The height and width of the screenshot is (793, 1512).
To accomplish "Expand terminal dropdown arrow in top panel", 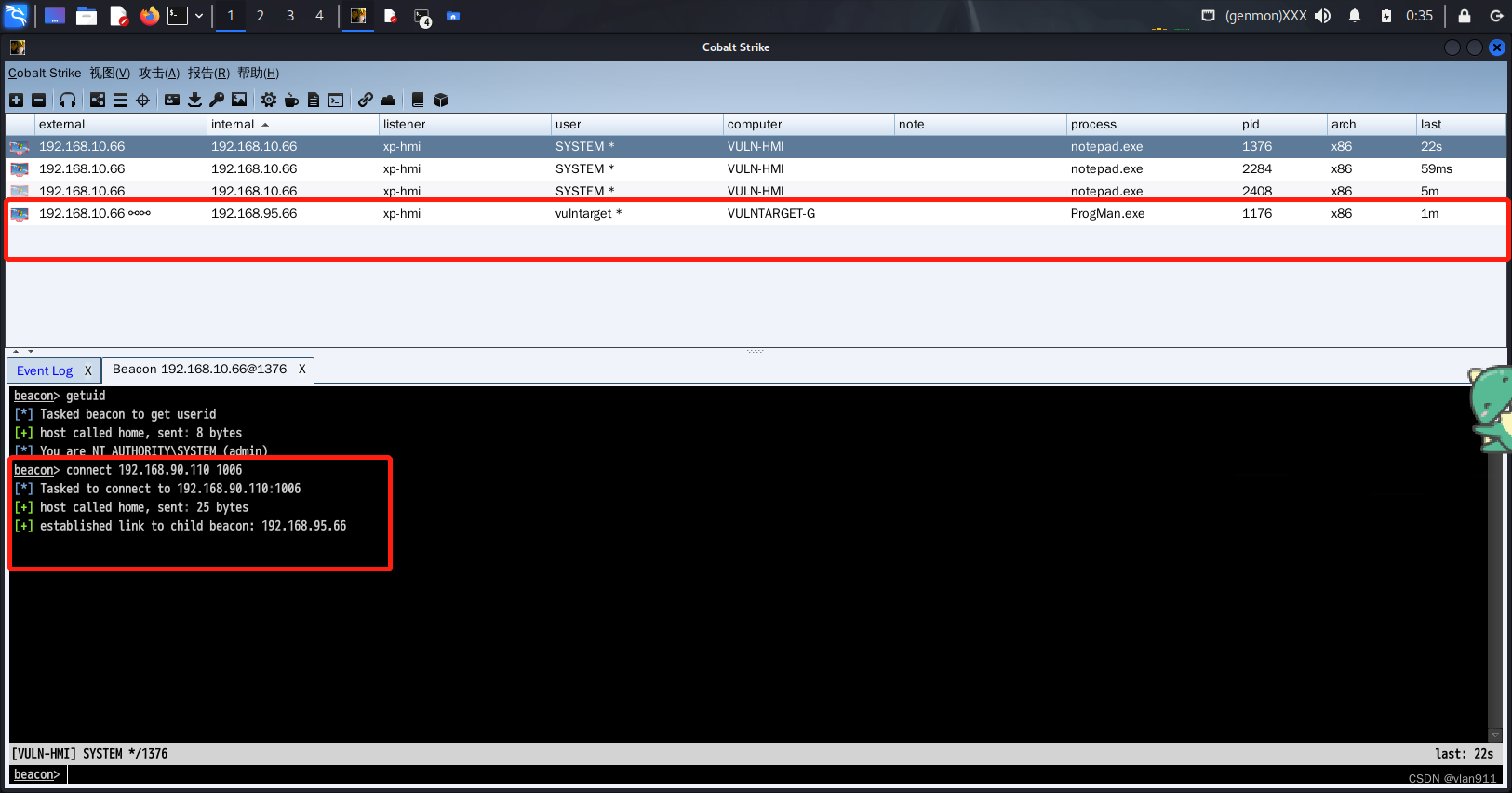I will click(x=199, y=16).
